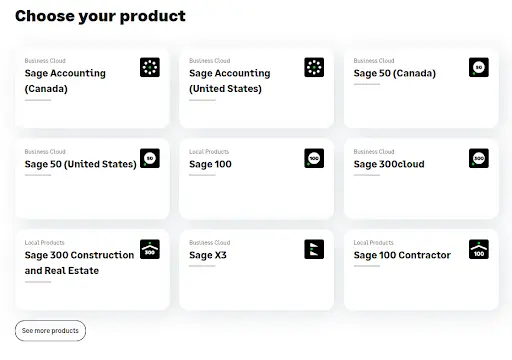Select the Sage X3 title text
This screenshot has height=360, width=512.
click(x=208, y=255)
